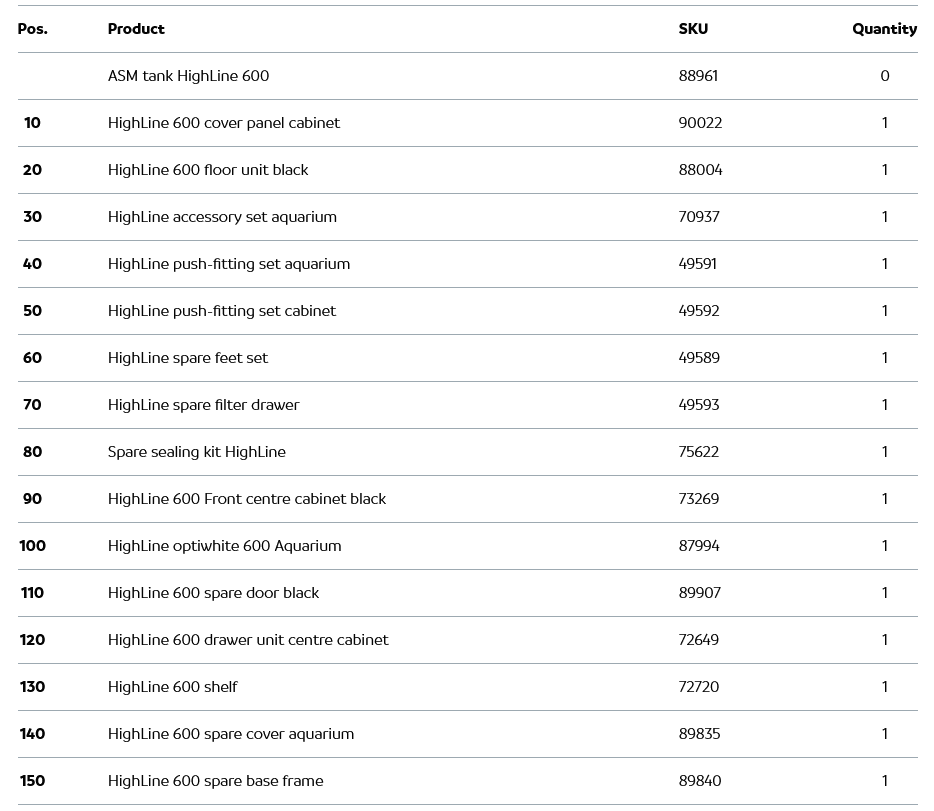Viewport: 934px width, 811px height.
Task: Click the SKU column header
Action: 693,29
